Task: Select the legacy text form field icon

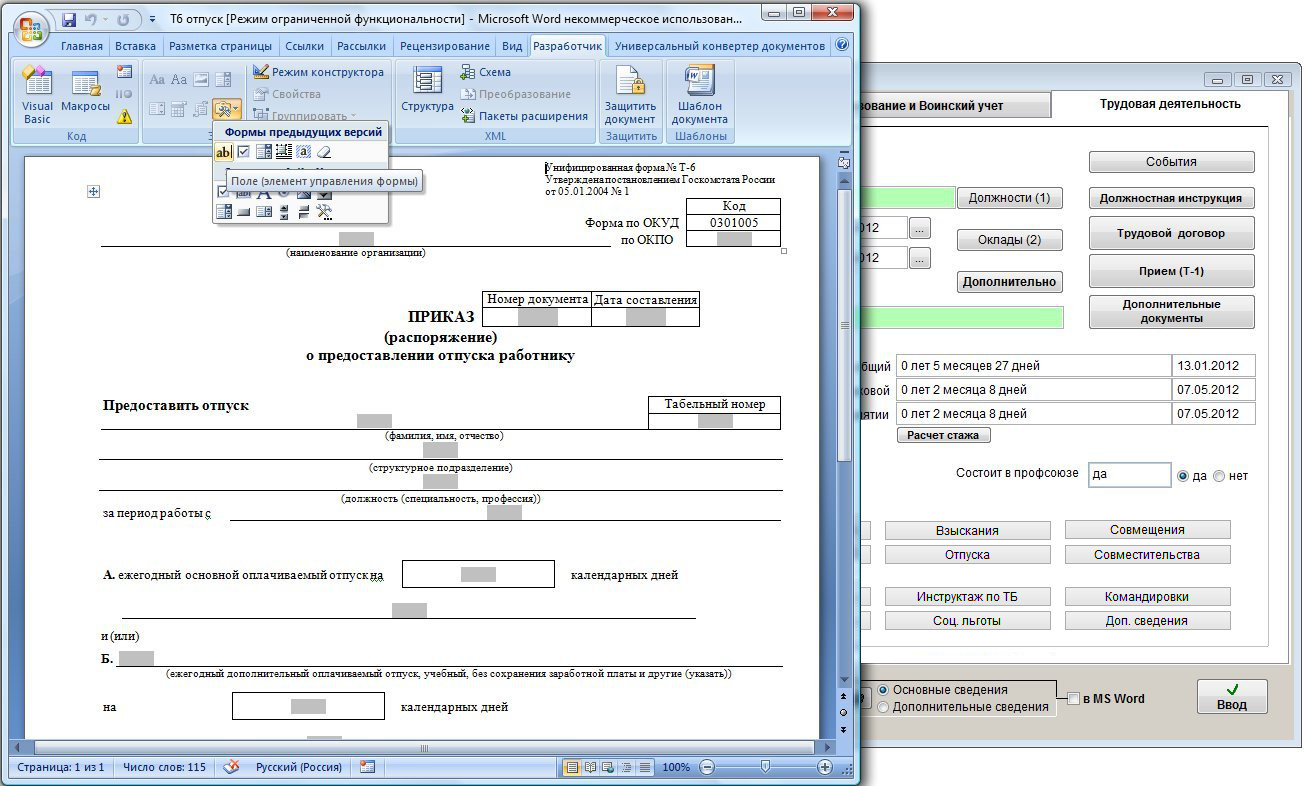Action: [223, 152]
